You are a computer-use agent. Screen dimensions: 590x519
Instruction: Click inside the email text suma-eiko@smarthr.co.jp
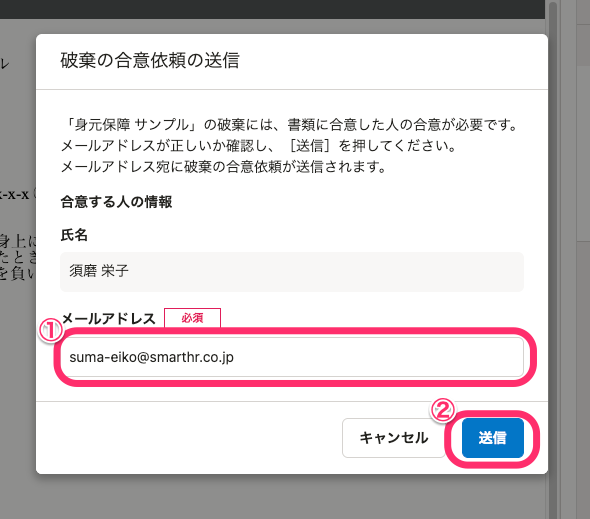click(151, 357)
